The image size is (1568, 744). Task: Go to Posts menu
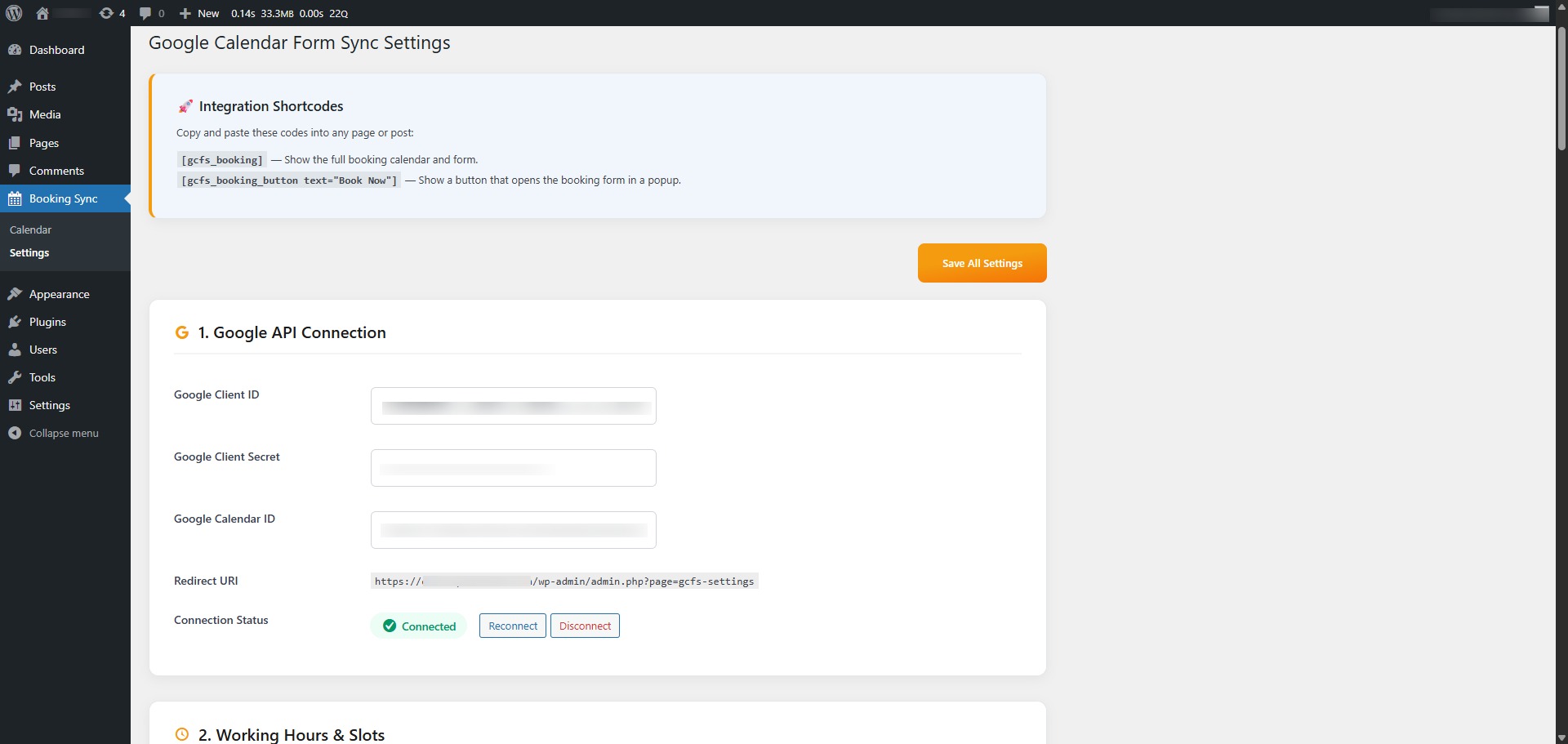pos(65,87)
